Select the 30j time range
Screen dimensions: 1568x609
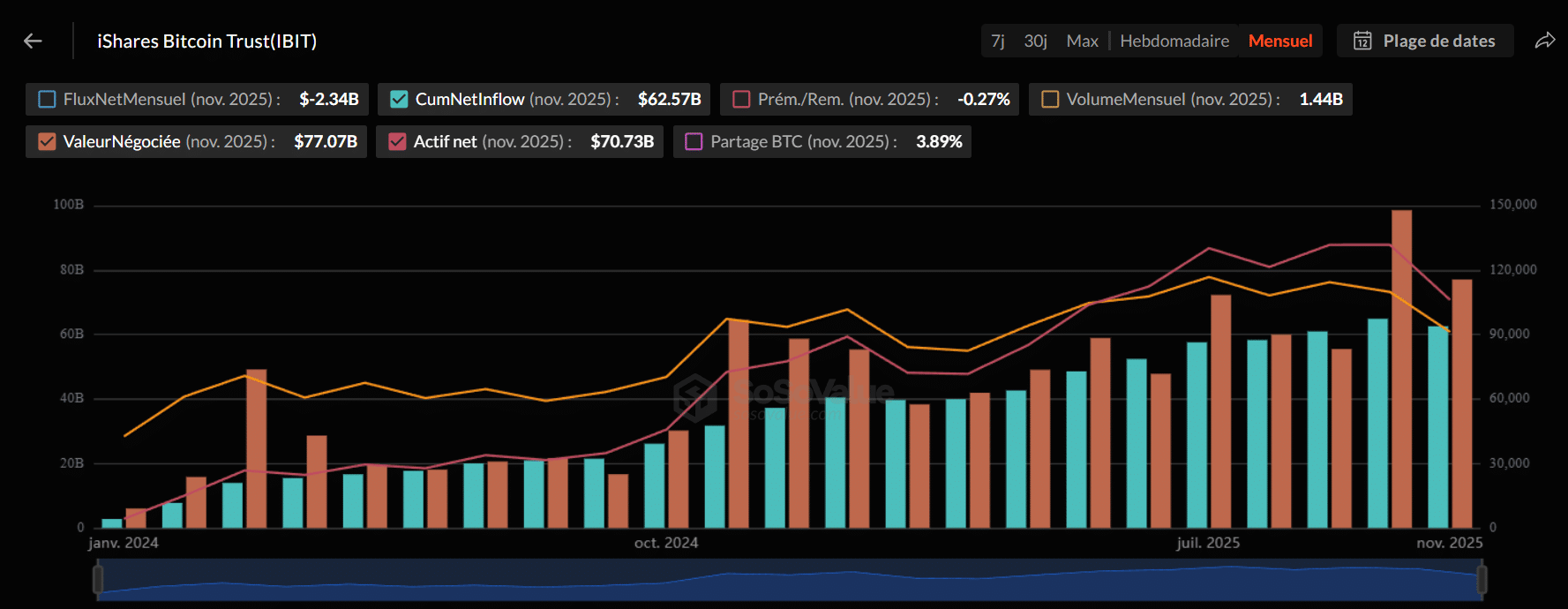1035,41
